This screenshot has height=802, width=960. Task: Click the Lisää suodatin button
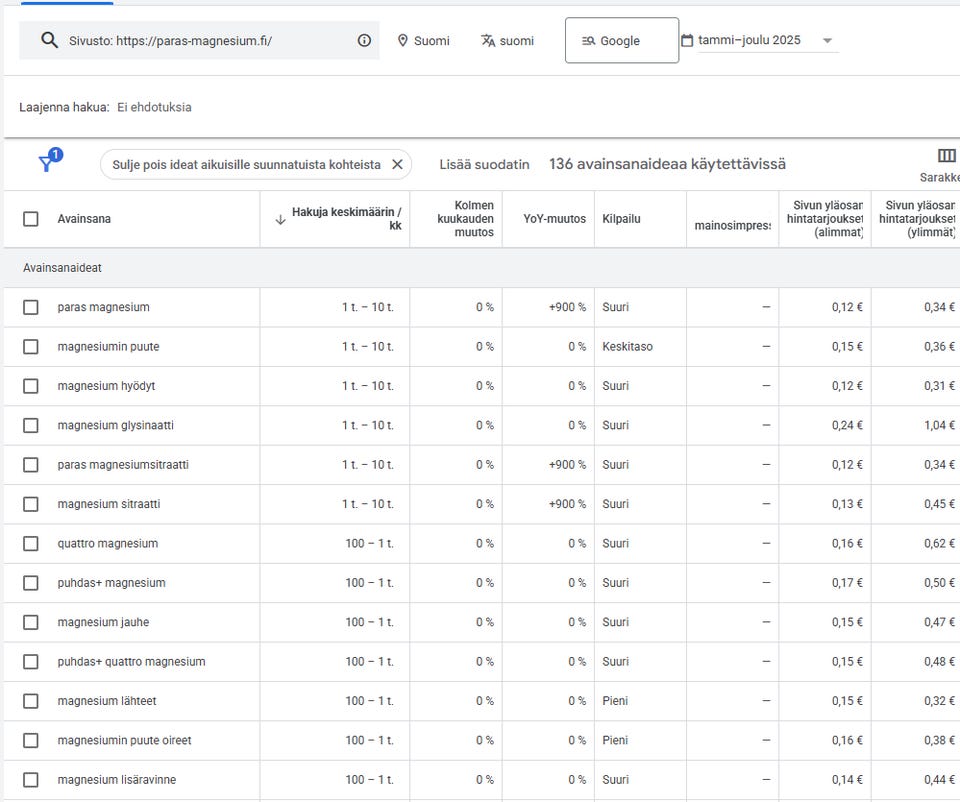(x=484, y=164)
